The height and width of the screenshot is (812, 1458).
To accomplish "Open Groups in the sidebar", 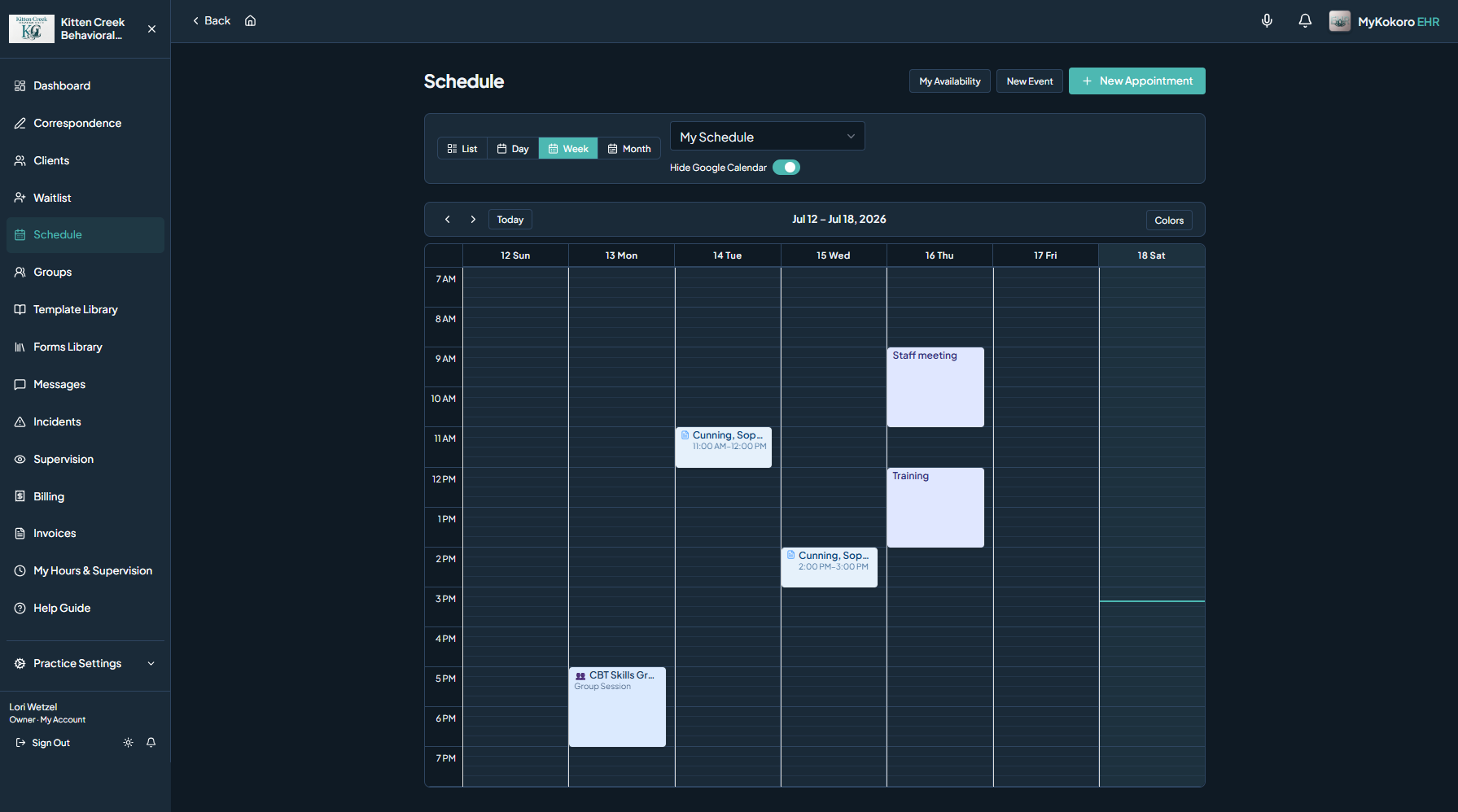I will [x=85, y=272].
